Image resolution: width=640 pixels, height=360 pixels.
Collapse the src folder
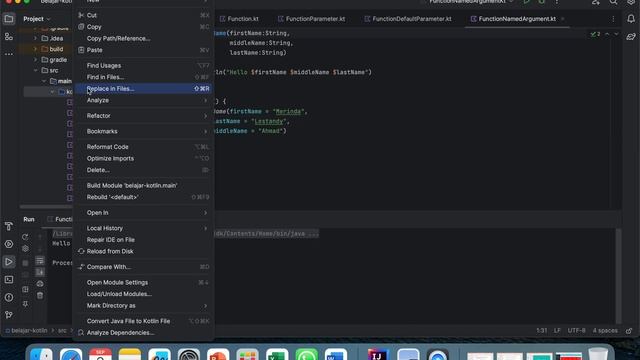click(x=36, y=70)
